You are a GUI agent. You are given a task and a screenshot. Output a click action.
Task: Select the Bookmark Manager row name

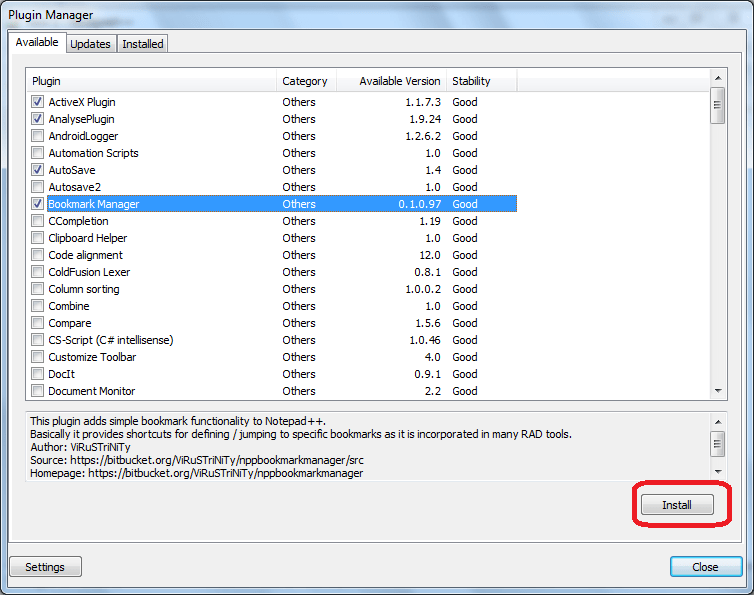(x=94, y=204)
